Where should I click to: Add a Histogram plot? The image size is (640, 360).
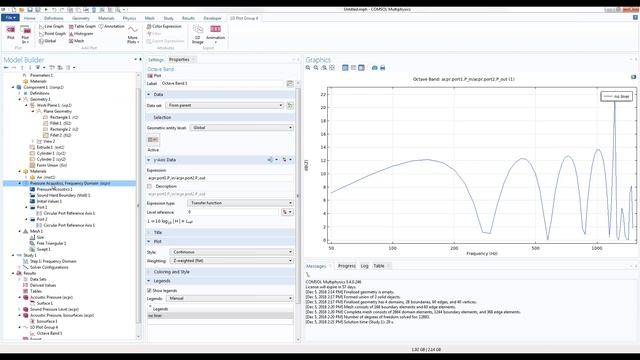81,33
